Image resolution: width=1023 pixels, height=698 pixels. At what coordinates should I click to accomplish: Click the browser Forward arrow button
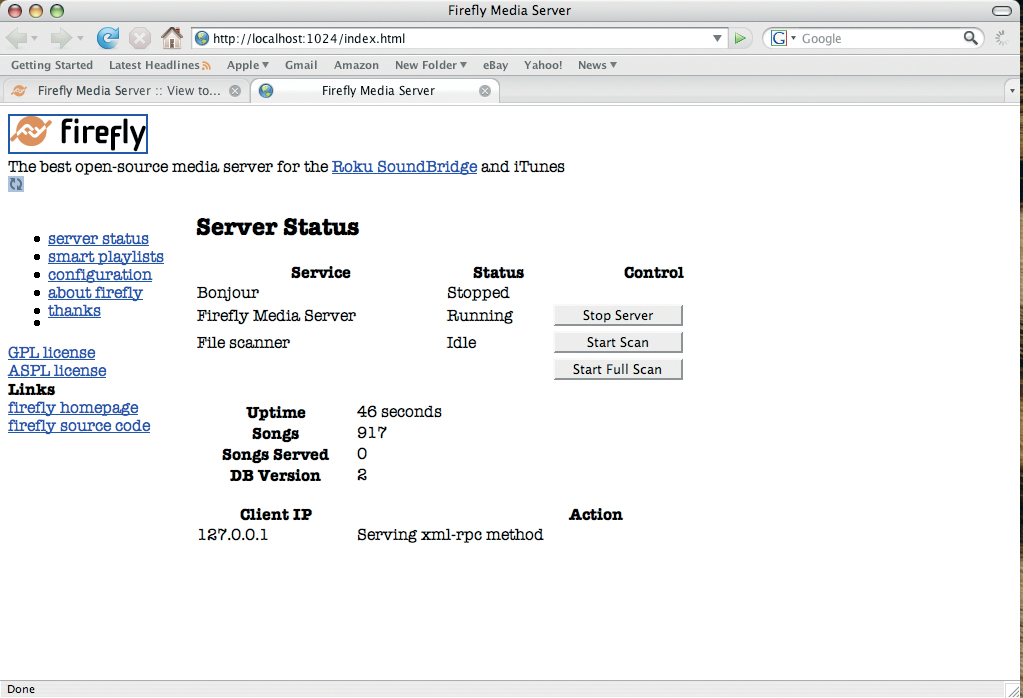point(61,38)
